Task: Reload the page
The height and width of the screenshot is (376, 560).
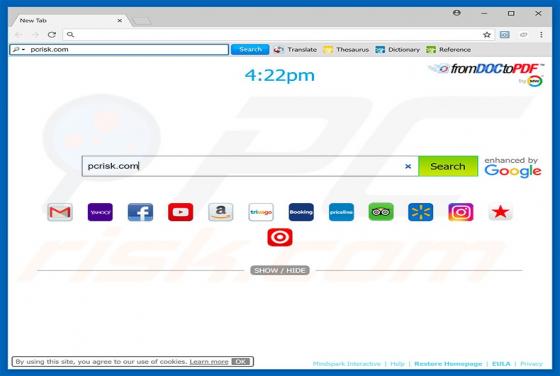Action: (x=52, y=35)
